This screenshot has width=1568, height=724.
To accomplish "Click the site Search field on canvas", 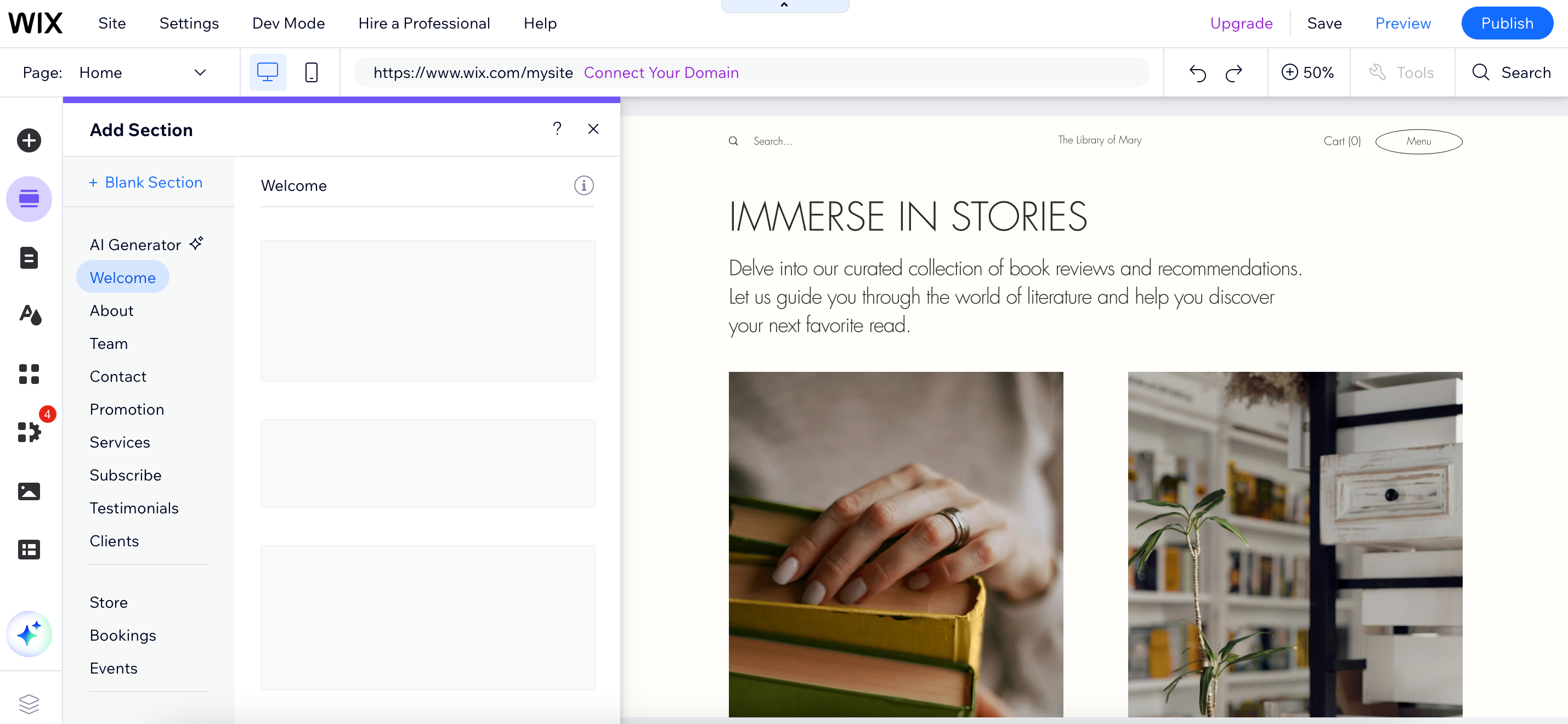I will [772, 140].
